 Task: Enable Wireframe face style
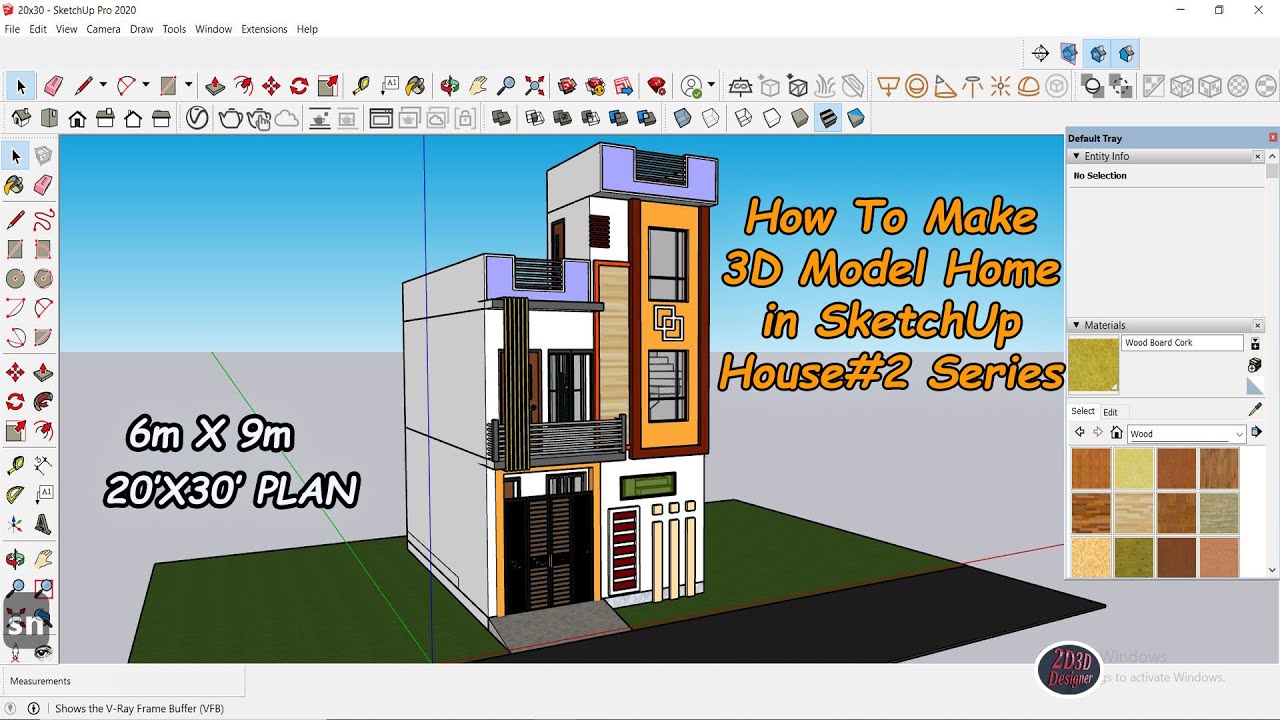coord(743,119)
